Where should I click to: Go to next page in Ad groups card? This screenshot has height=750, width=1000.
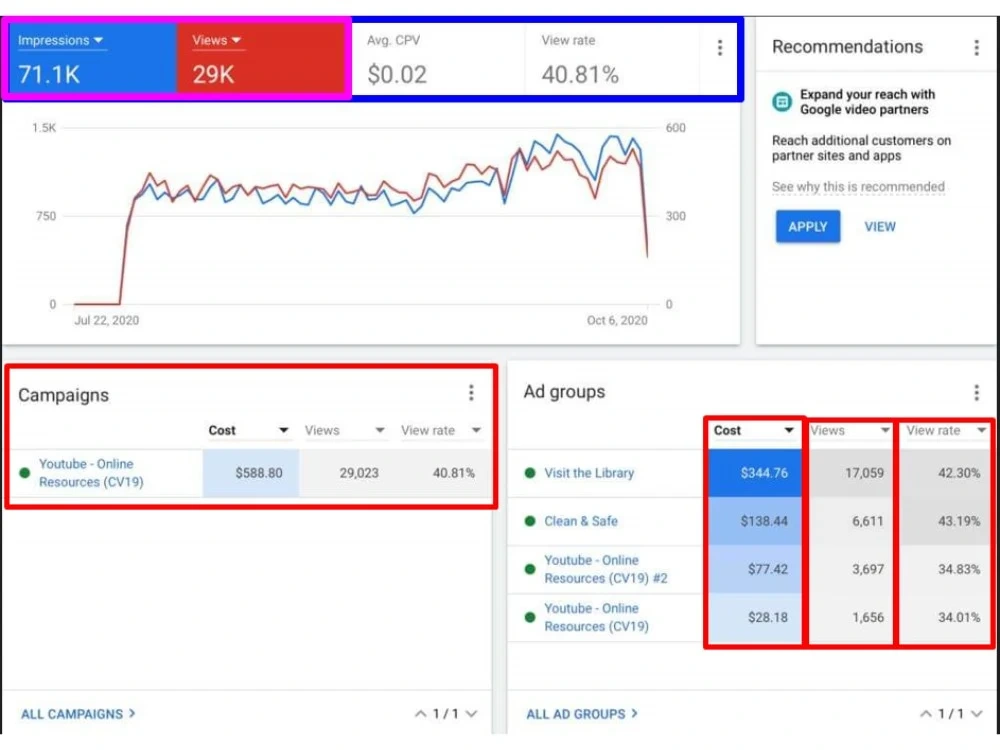pos(976,714)
